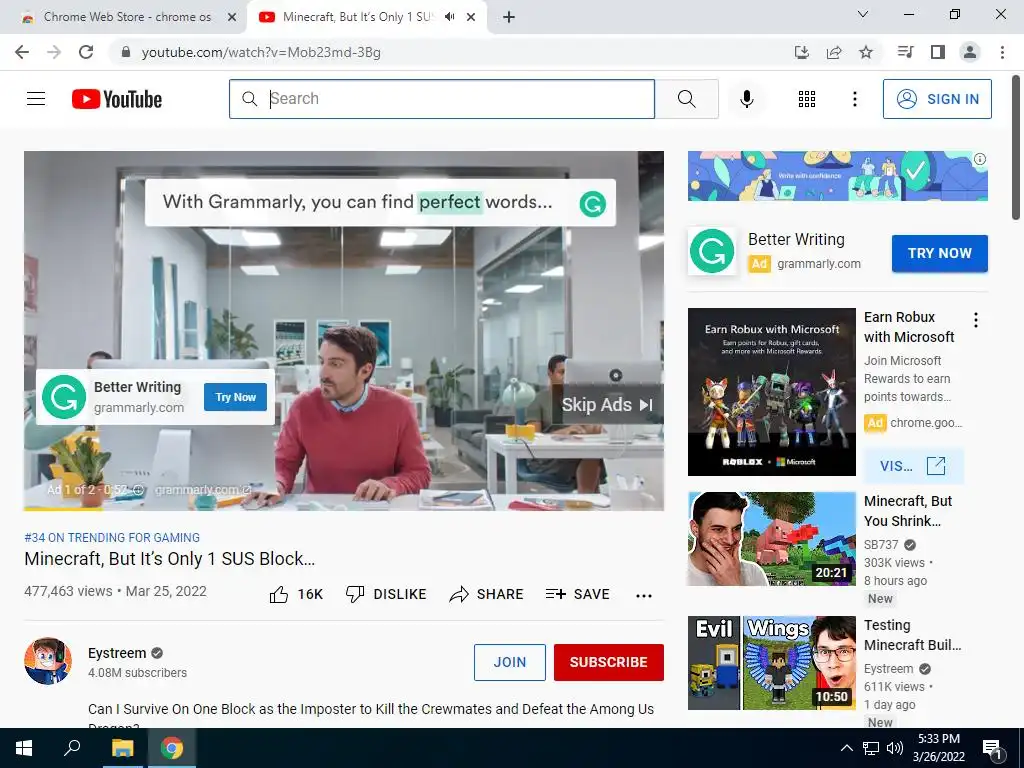Dislike the video

[386, 594]
